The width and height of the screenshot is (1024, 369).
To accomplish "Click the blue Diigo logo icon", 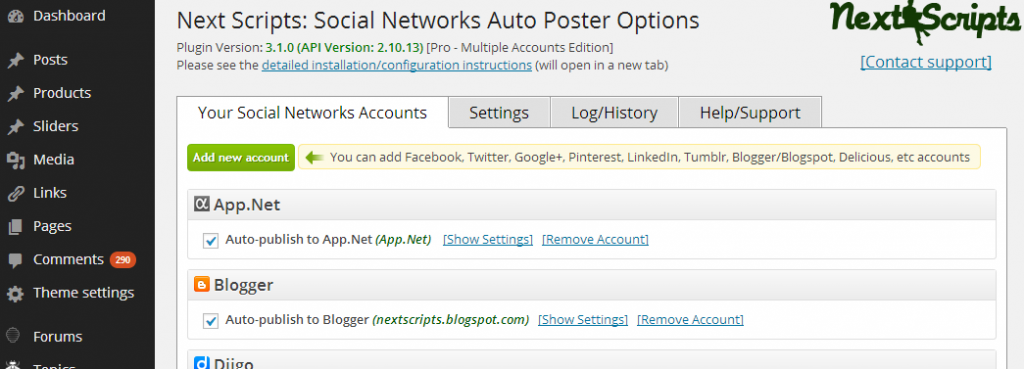I will tap(202, 363).
